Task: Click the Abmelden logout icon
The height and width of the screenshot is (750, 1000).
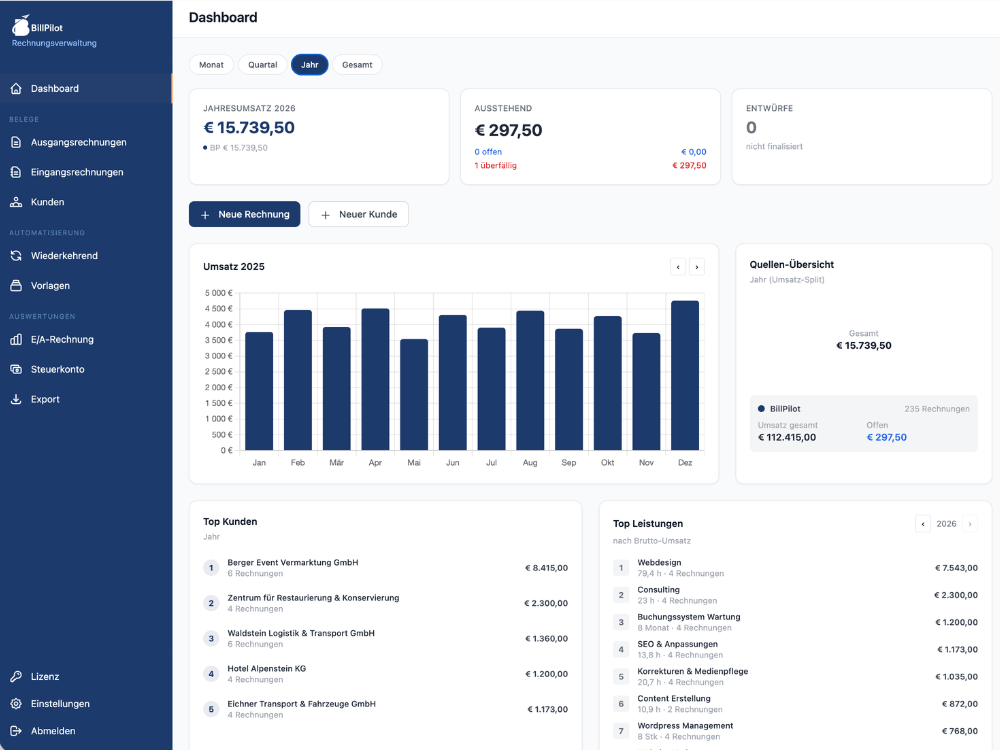Action: tap(16, 732)
